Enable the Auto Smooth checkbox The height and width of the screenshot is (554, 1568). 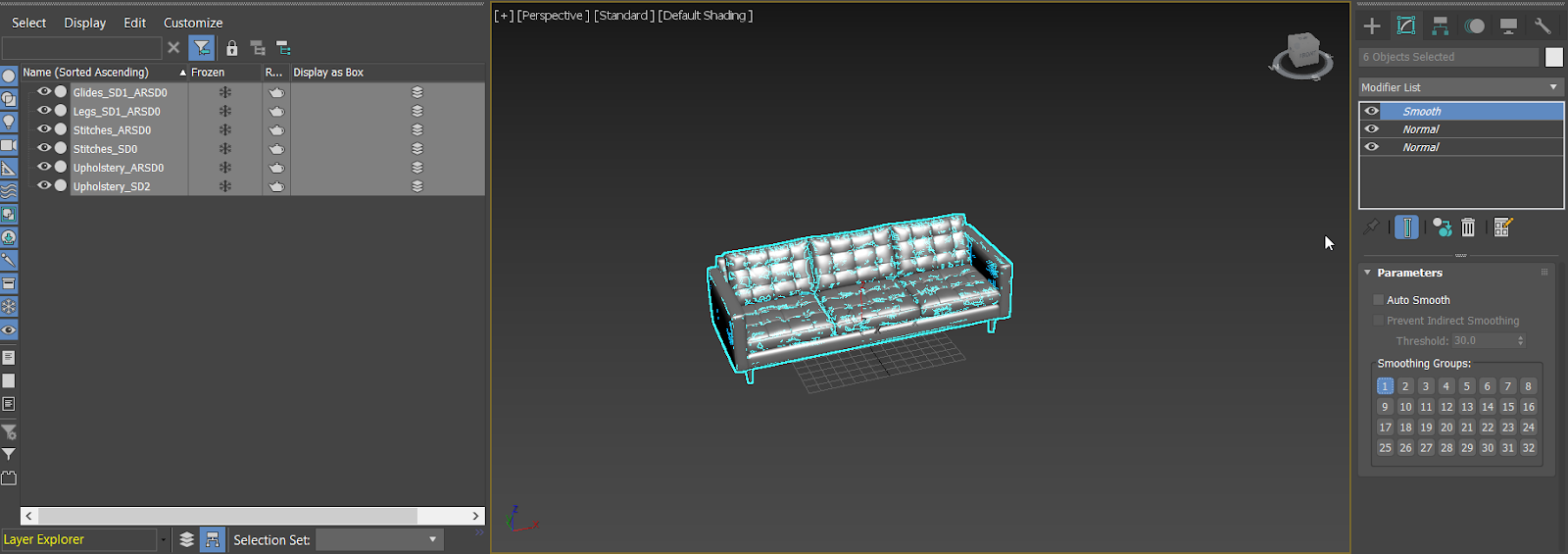(1379, 300)
